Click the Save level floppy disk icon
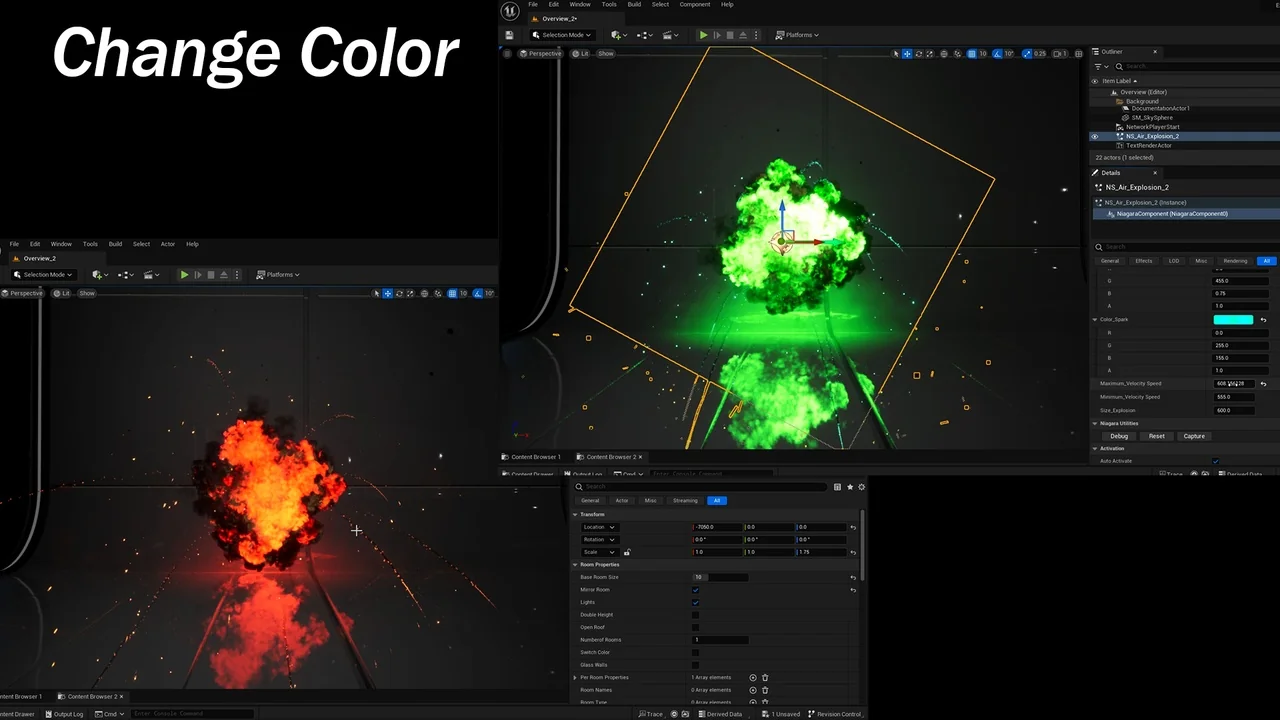 pyautogui.click(x=509, y=35)
